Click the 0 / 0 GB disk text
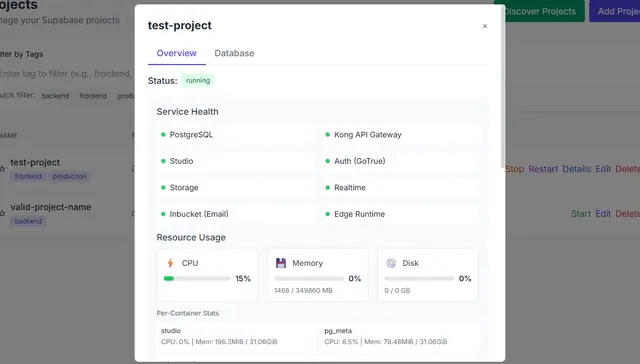The width and height of the screenshot is (640, 364). (397, 291)
